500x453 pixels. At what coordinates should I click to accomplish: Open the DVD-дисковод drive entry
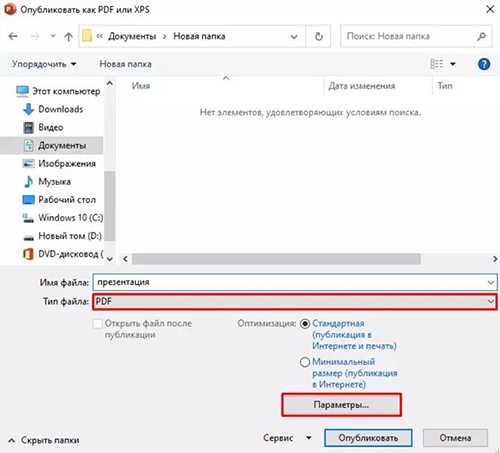pyautogui.click(x=63, y=254)
